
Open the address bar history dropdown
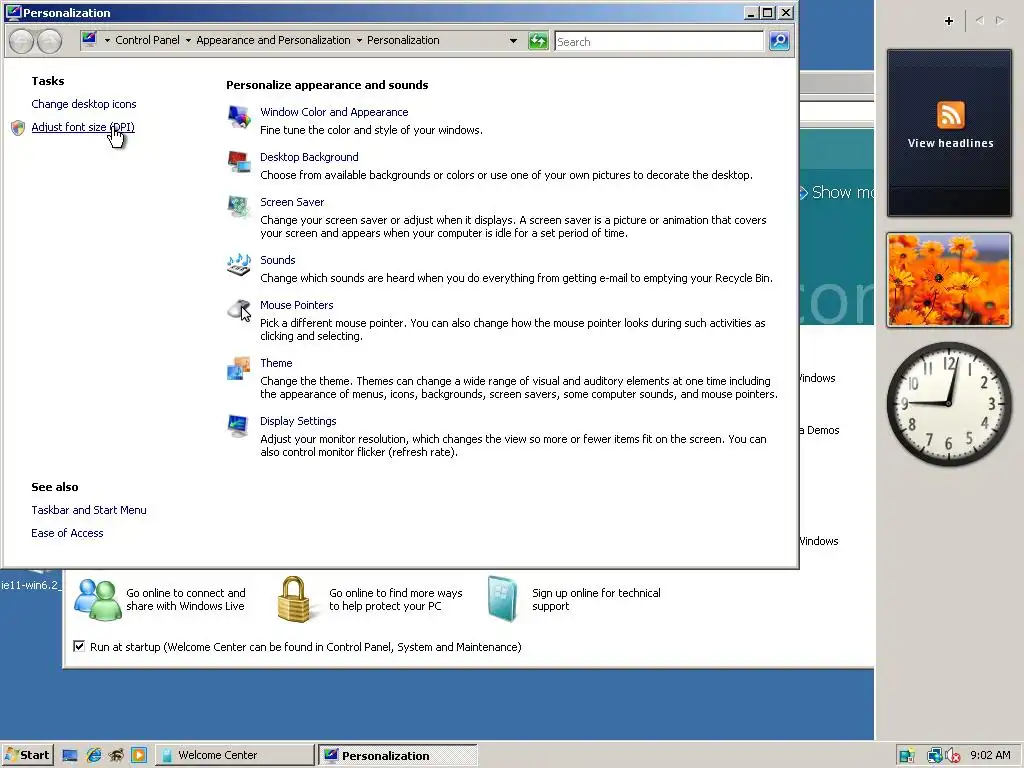(513, 41)
